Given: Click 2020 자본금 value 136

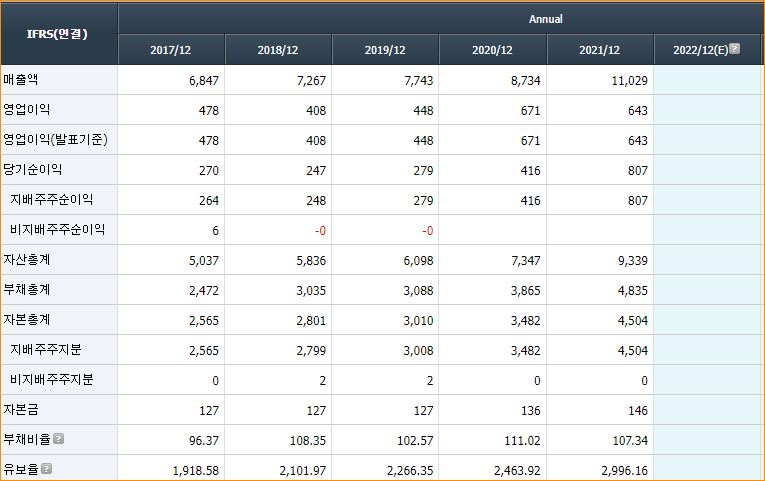Looking at the screenshot, I should coord(531,411).
